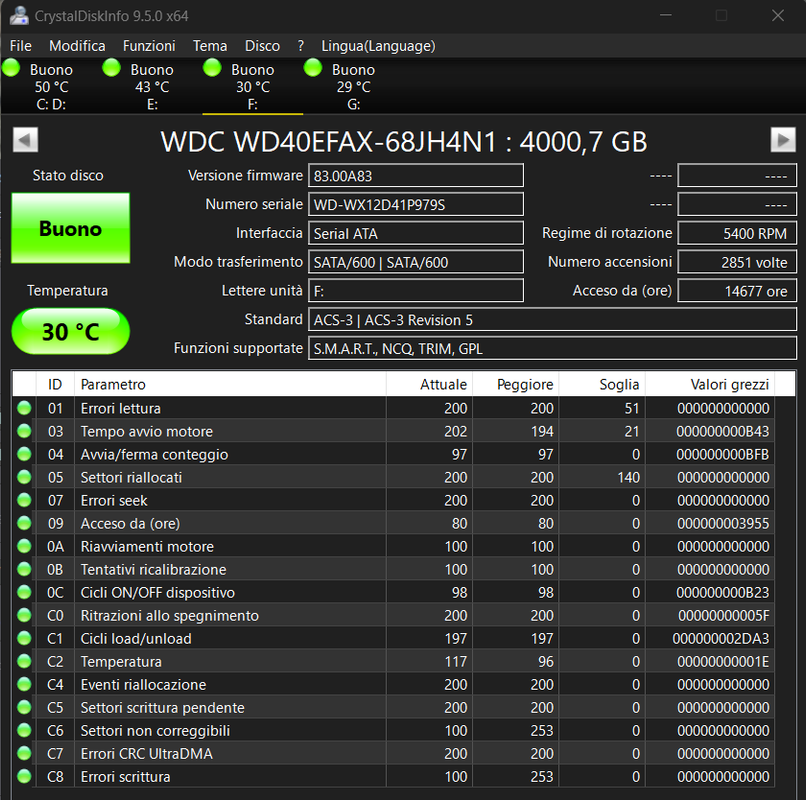Open the Disco menu
The height and width of the screenshot is (800, 806).
[262, 46]
